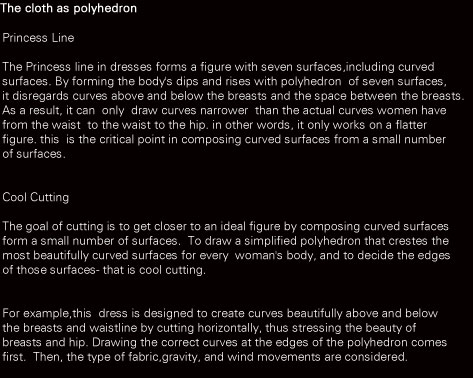The image size is (473, 378).
Task: Click the line starting 'The goal of cutting'
Action: click(x=225, y=227)
